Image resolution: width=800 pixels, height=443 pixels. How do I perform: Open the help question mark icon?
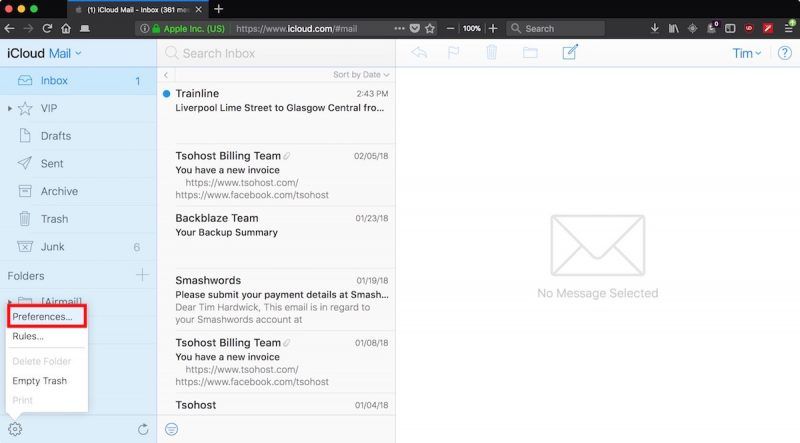[784, 53]
